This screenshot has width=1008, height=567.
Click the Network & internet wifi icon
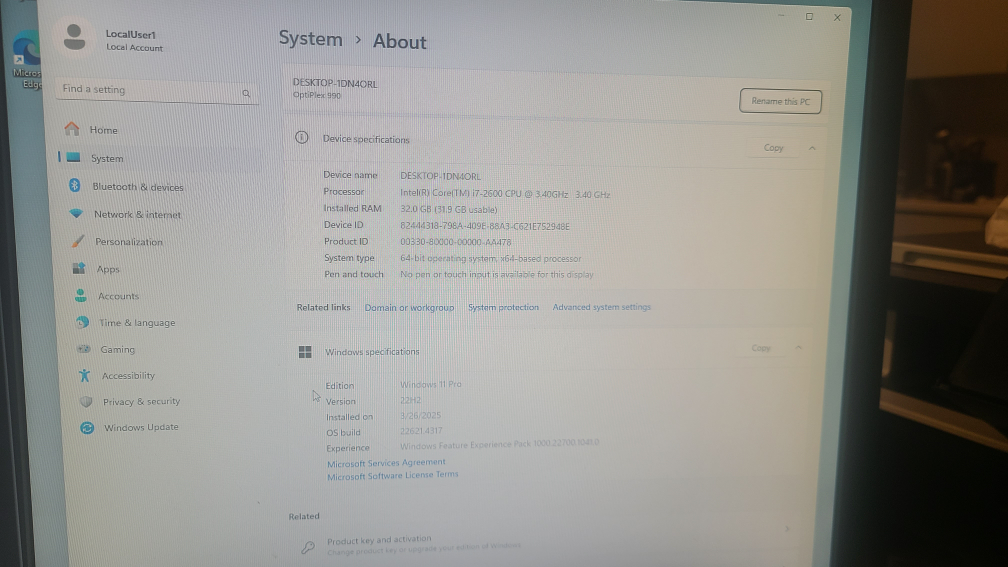point(76,213)
